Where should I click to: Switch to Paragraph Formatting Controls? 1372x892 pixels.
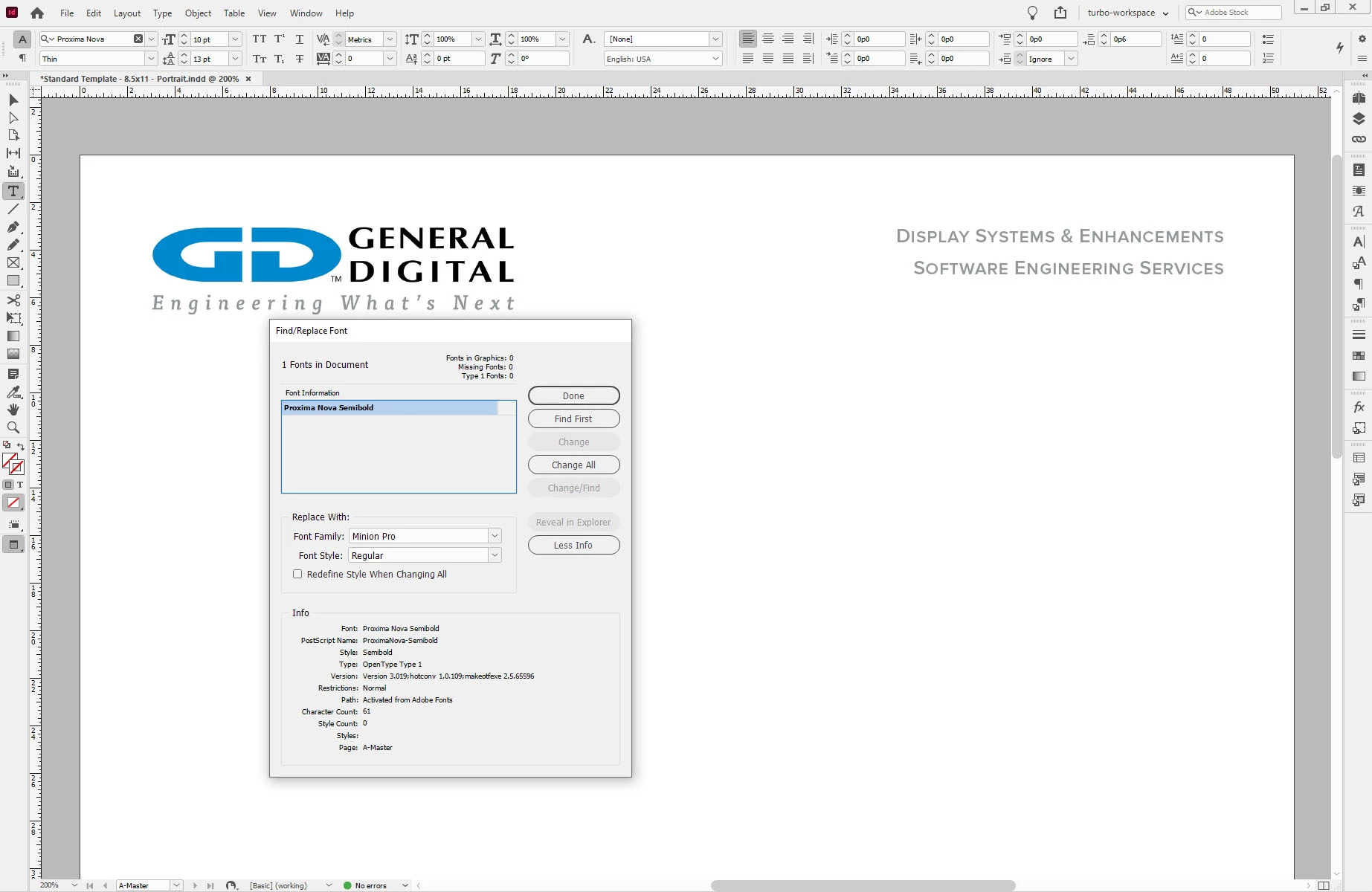point(22,58)
